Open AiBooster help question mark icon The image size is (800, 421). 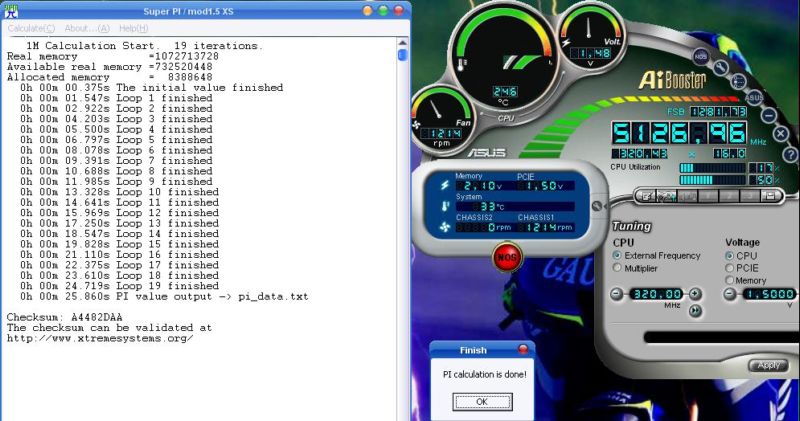click(790, 155)
